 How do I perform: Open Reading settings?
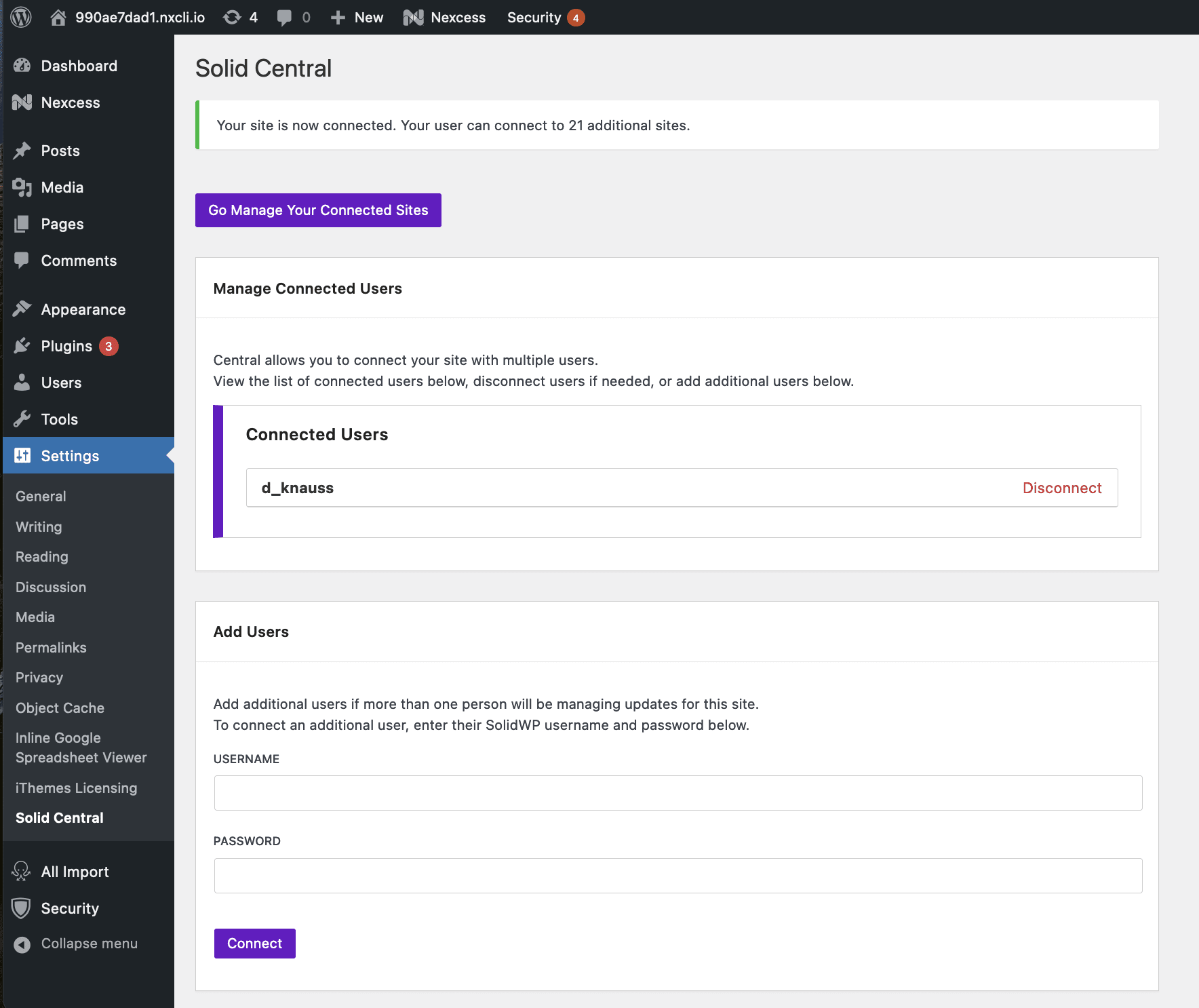[x=42, y=556]
